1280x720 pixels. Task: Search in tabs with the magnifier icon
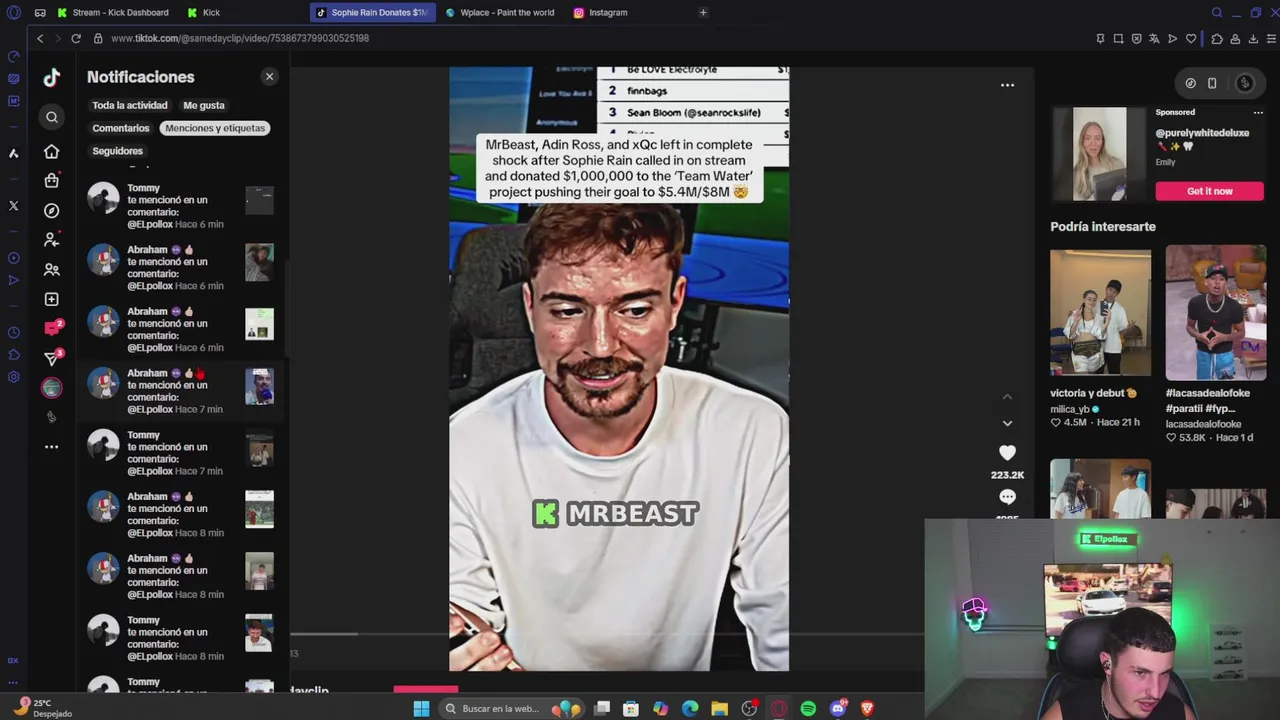pos(1217,13)
